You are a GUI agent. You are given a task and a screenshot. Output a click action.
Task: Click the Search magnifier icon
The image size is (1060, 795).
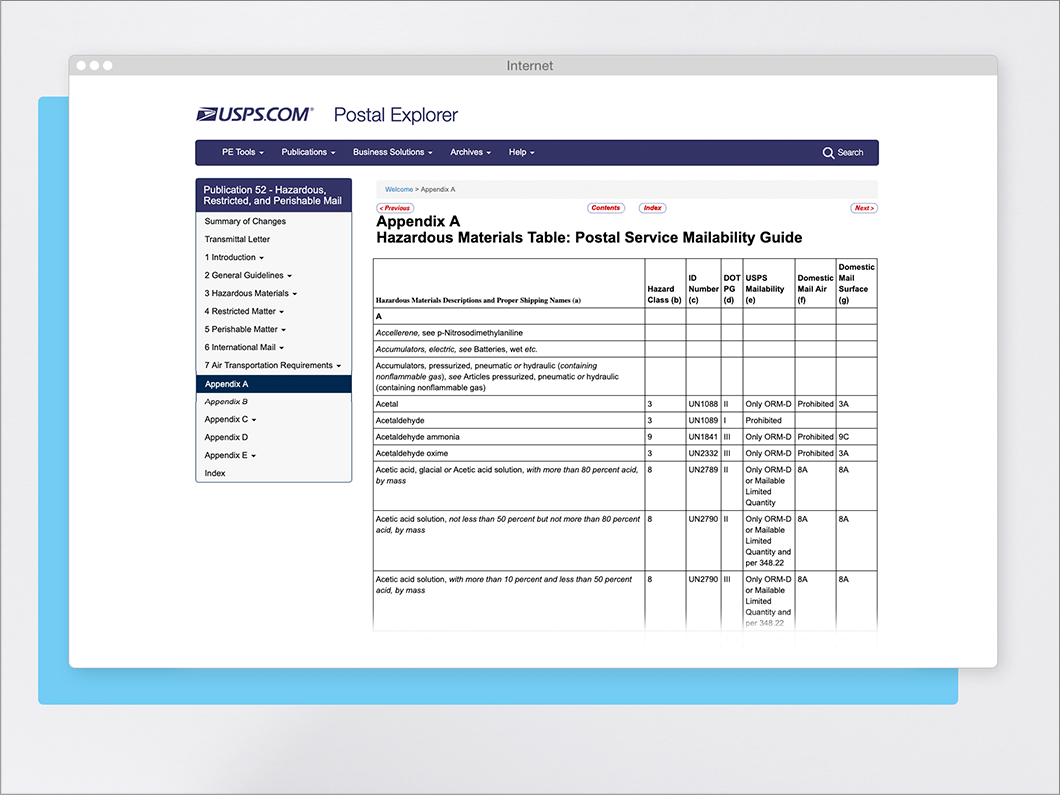828,153
